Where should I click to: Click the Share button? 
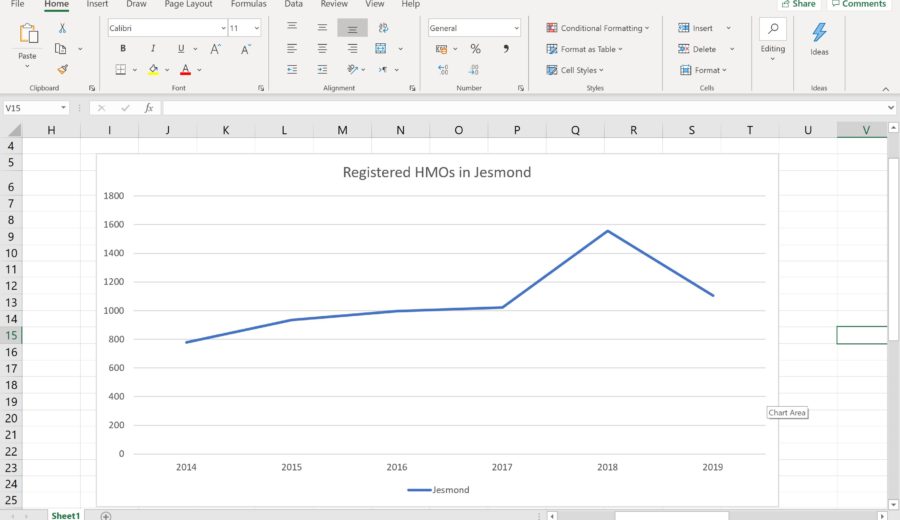(797, 5)
